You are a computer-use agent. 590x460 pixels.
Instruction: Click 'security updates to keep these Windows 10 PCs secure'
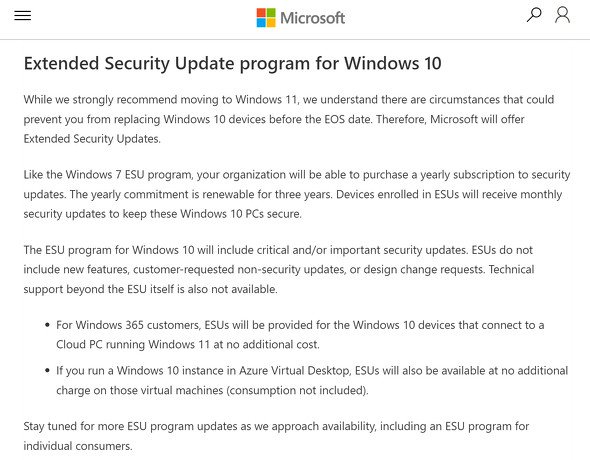(x=163, y=214)
